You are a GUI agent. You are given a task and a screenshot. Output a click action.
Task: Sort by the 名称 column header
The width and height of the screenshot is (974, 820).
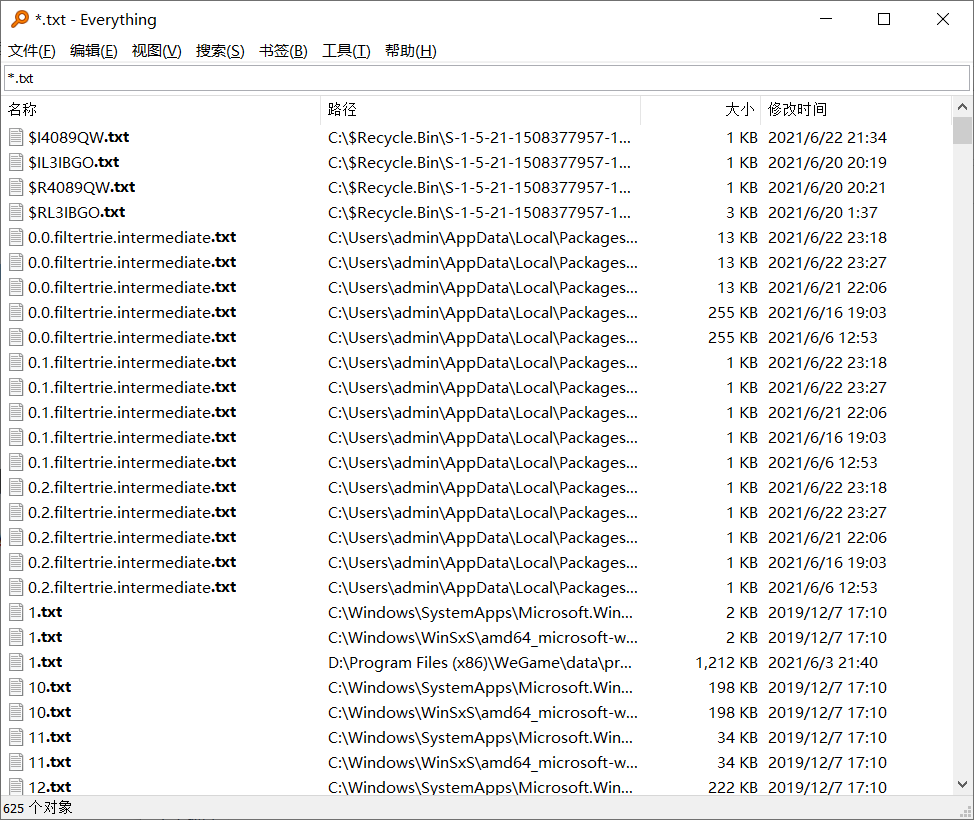162,109
